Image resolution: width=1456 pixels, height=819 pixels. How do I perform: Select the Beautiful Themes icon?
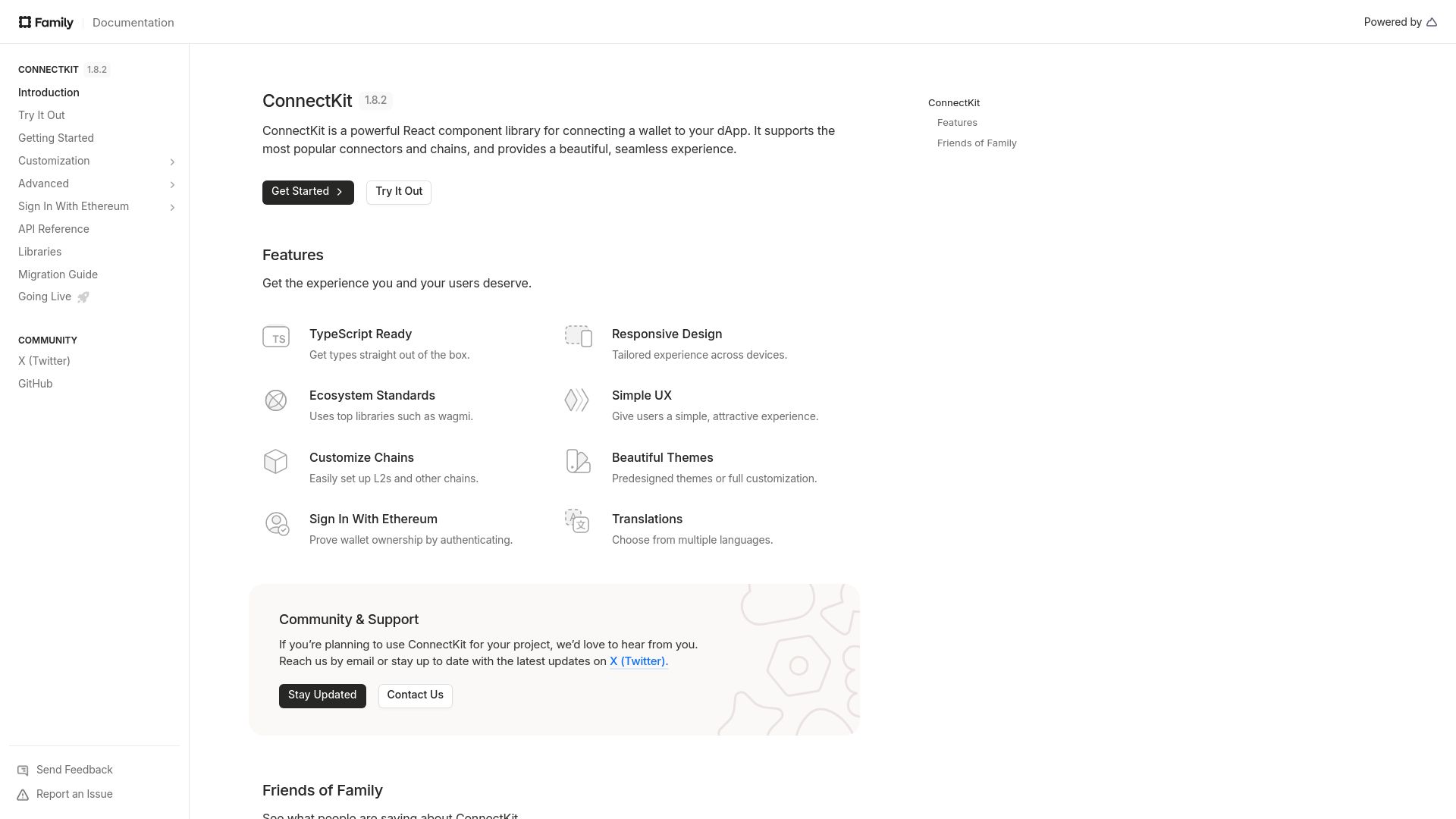(579, 461)
